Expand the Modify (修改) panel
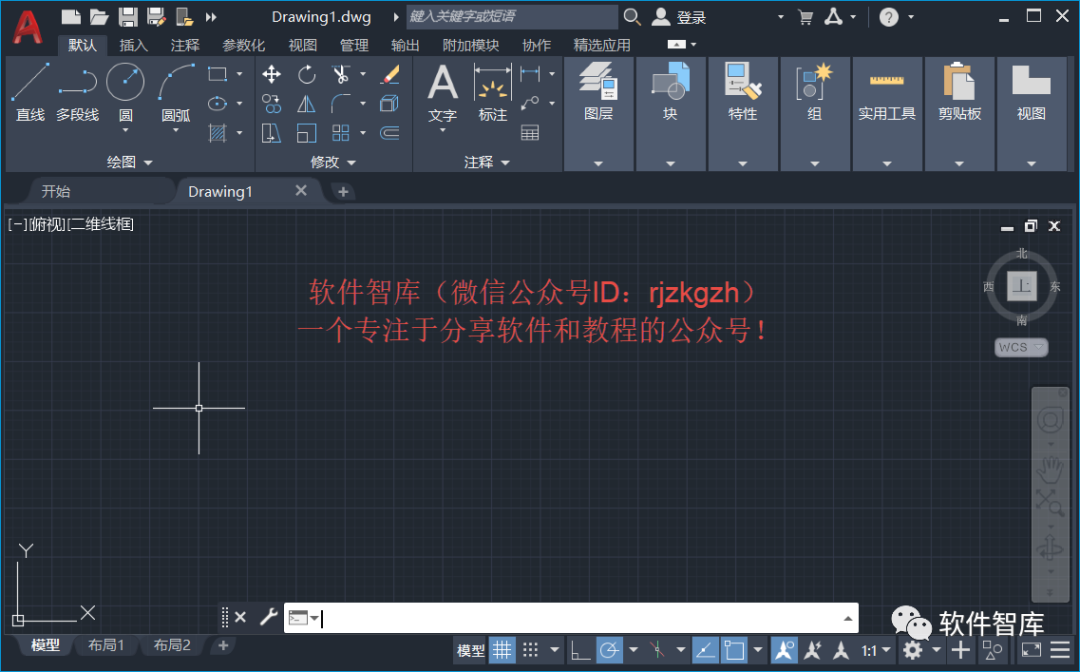The image size is (1080, 672). 333,162
